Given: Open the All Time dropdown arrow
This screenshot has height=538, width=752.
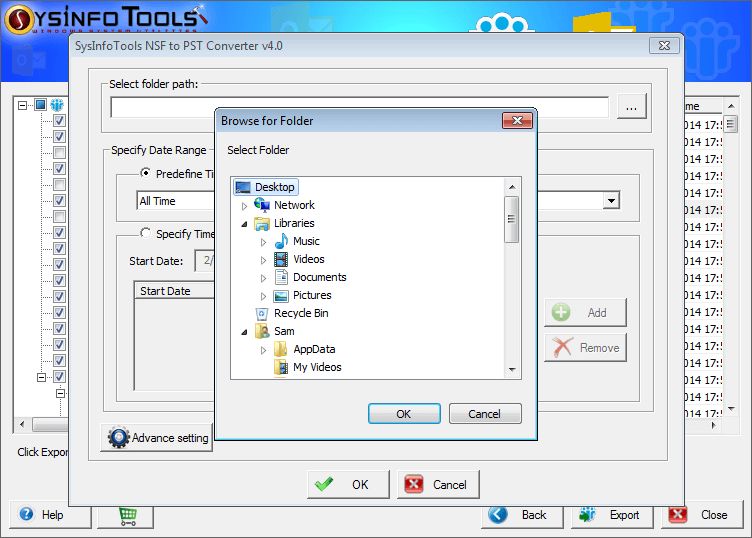Looking at the screenshot, I should (611, 200).
